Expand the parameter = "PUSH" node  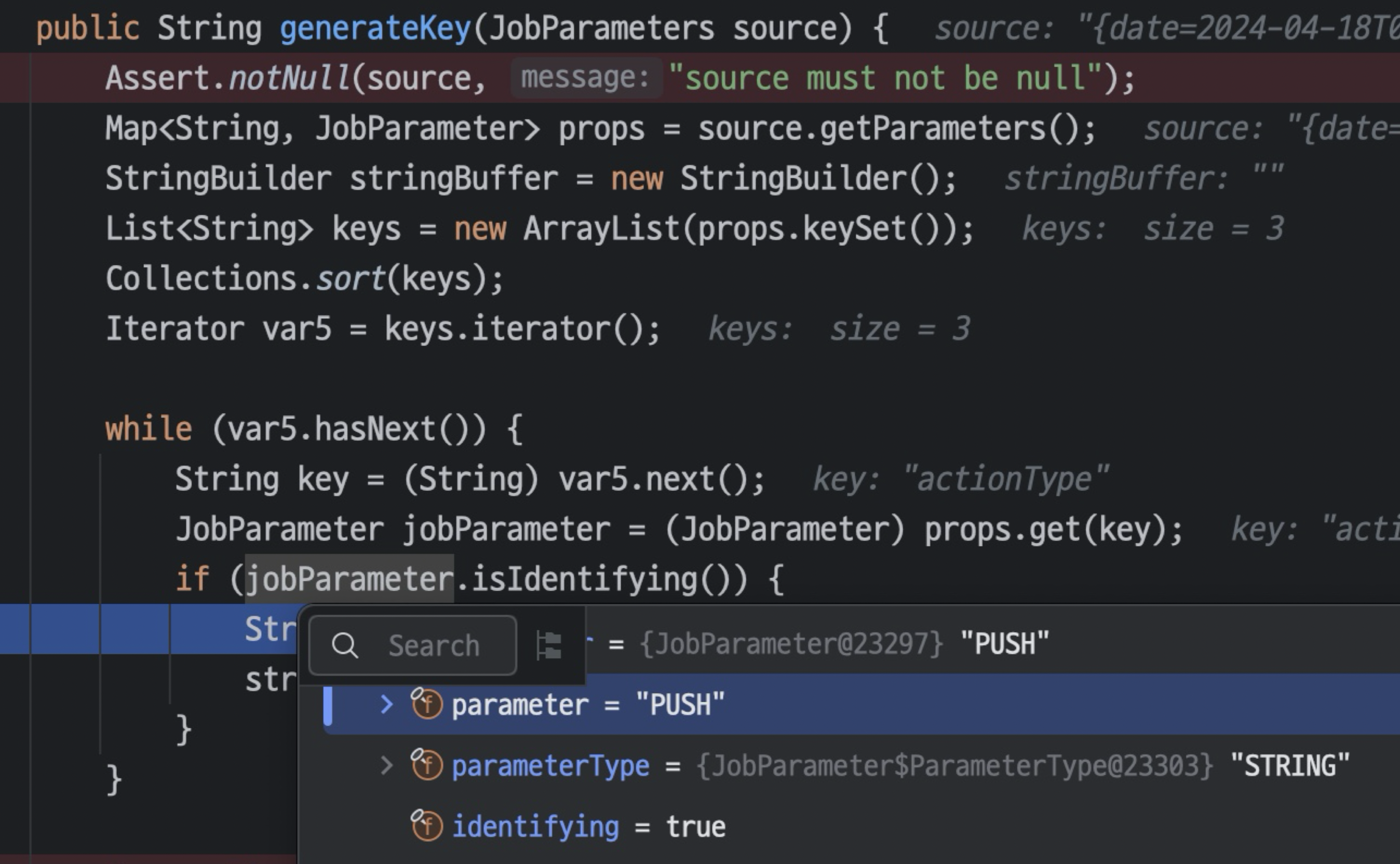[x=387, y=704]
